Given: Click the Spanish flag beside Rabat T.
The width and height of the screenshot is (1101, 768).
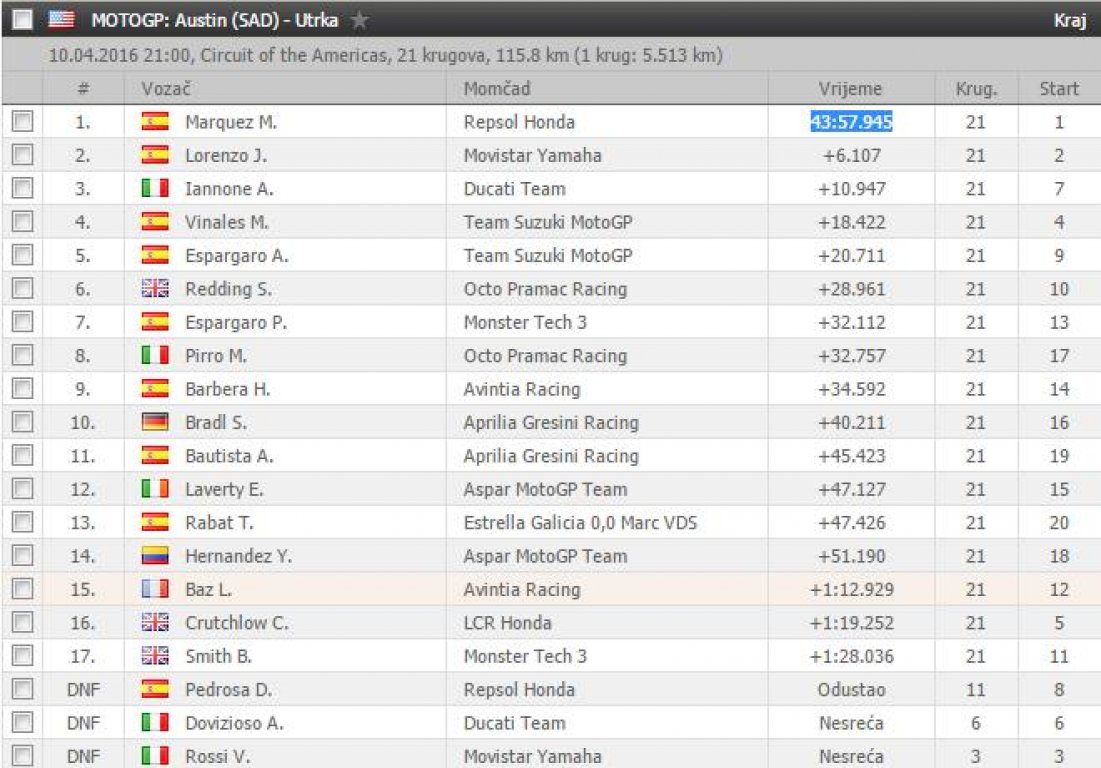Looking at the screenshot, I should [155, 522].
